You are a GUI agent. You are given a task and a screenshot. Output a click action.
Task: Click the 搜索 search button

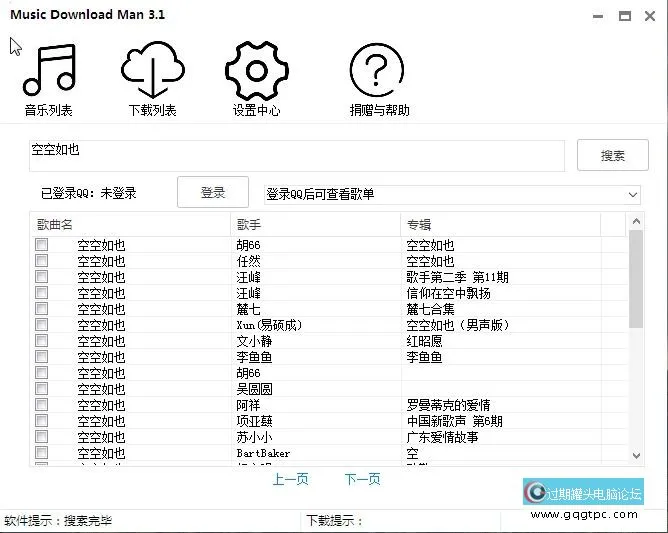coord(613,155)
